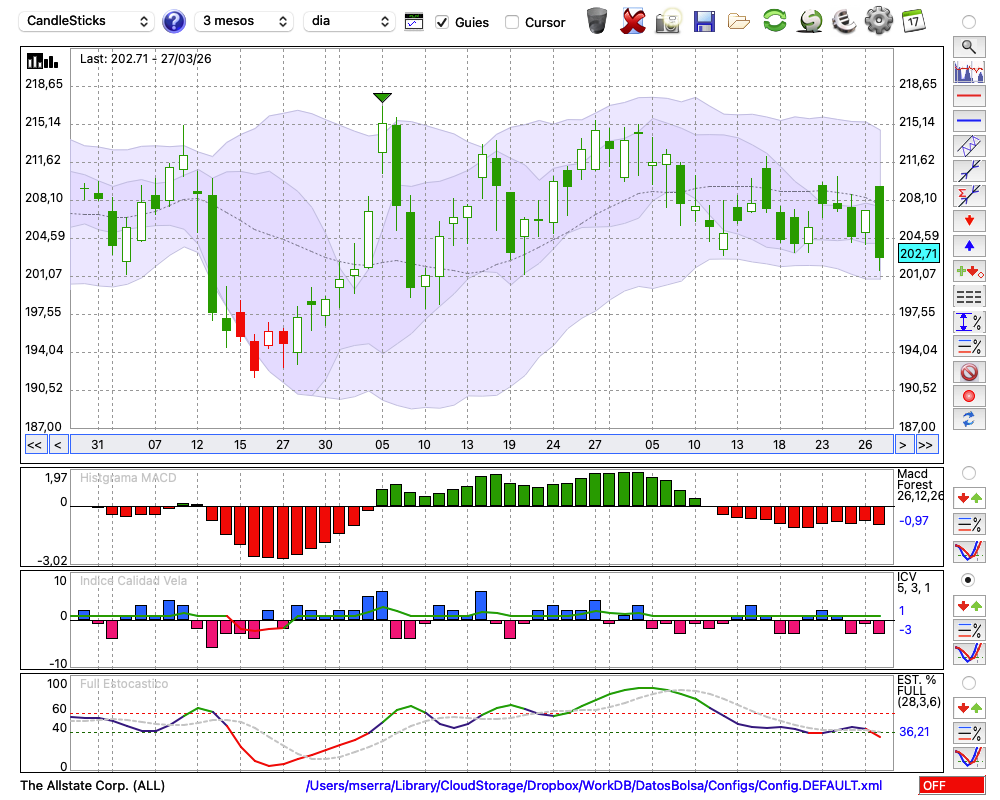Click the blue help question mark icon

click(x=173, y=22)
